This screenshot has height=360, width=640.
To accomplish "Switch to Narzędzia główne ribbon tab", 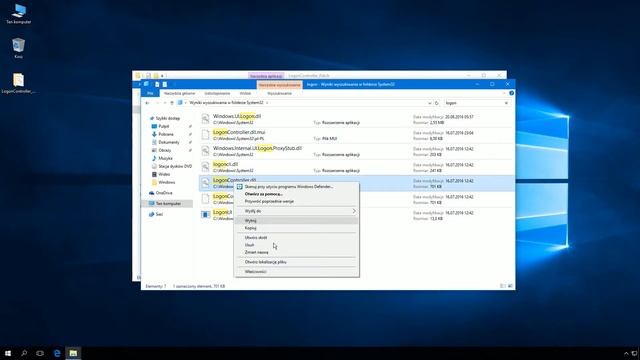I will click(x=180, y=93).
